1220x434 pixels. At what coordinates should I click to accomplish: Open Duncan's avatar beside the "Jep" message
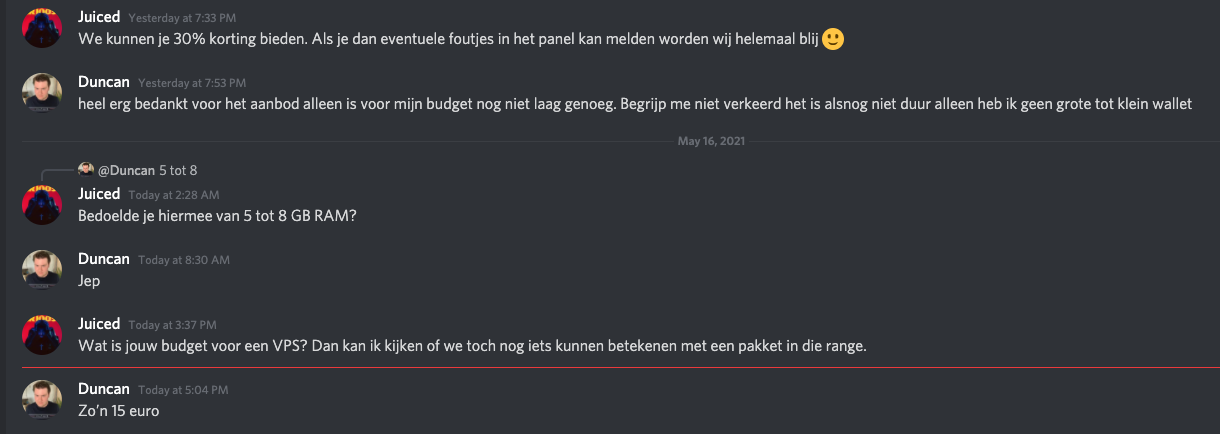pyautogui.click(x=42, y=269)
